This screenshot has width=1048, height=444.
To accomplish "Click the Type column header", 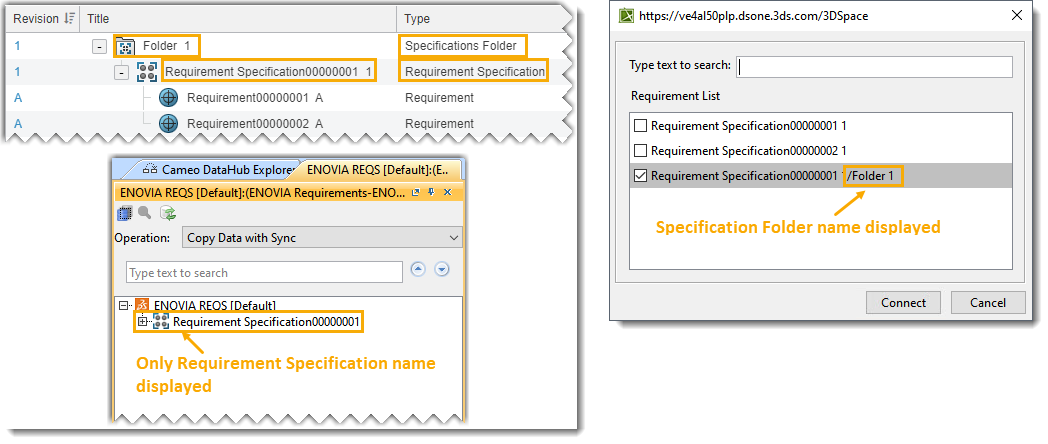I will pos(481,19).
